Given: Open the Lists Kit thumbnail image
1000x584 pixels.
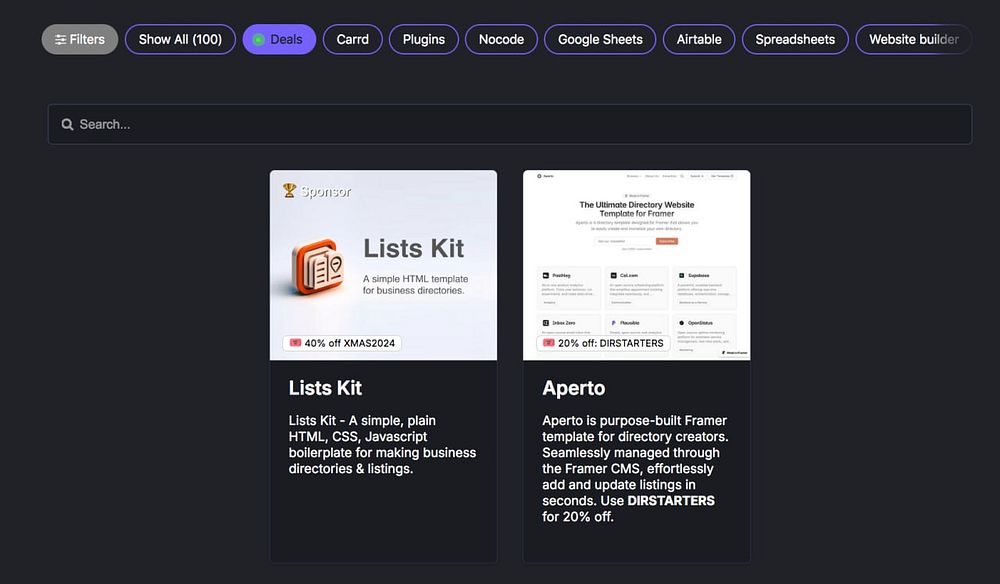Looking at the screenshot, I should [383, 265].
